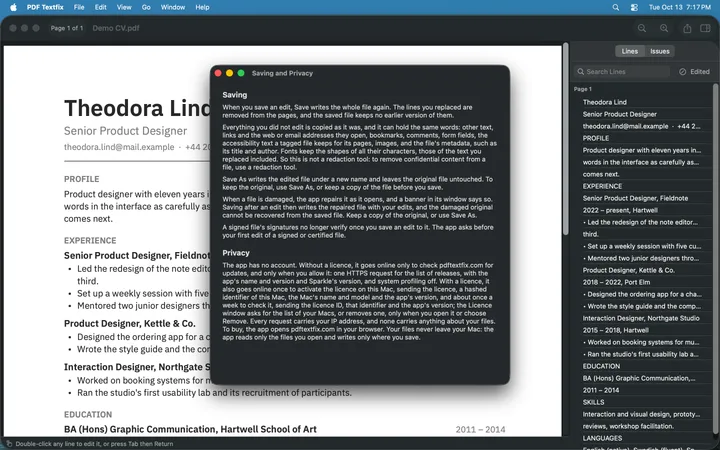720x450 pixels.
Task: Click the PROFILE heading on the PDF page
Action: coord(81,179)
